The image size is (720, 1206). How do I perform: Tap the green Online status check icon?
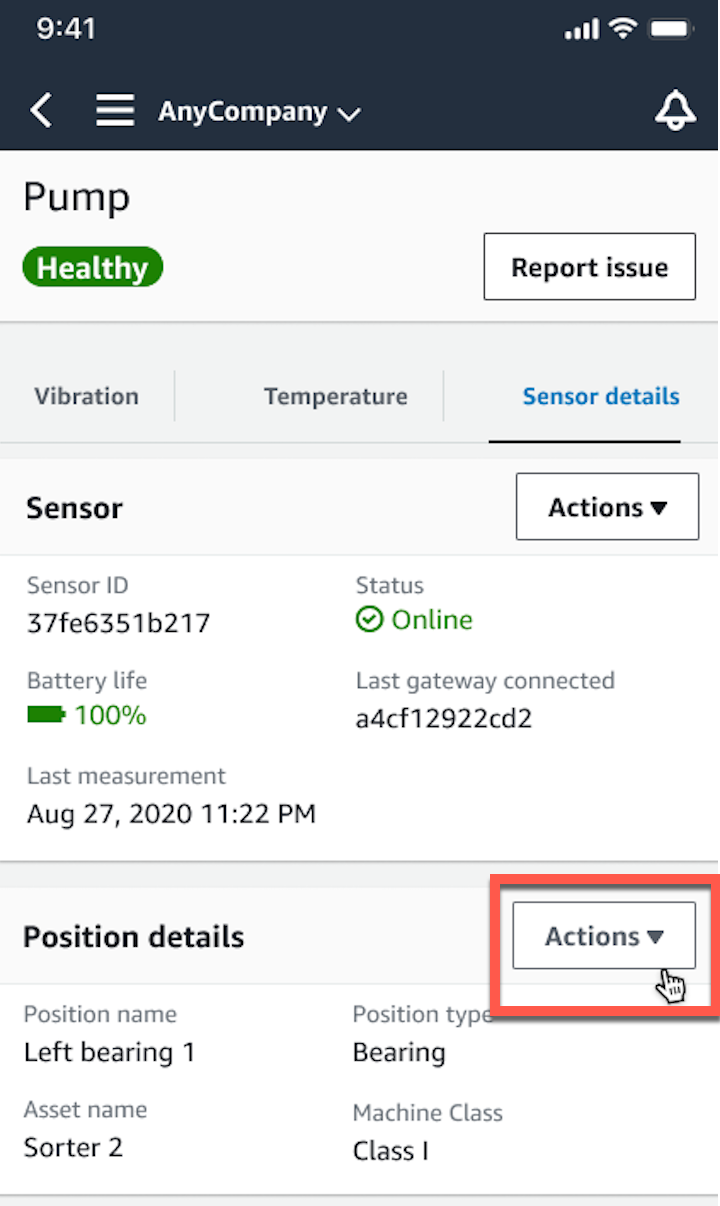(x=368, y=620)
